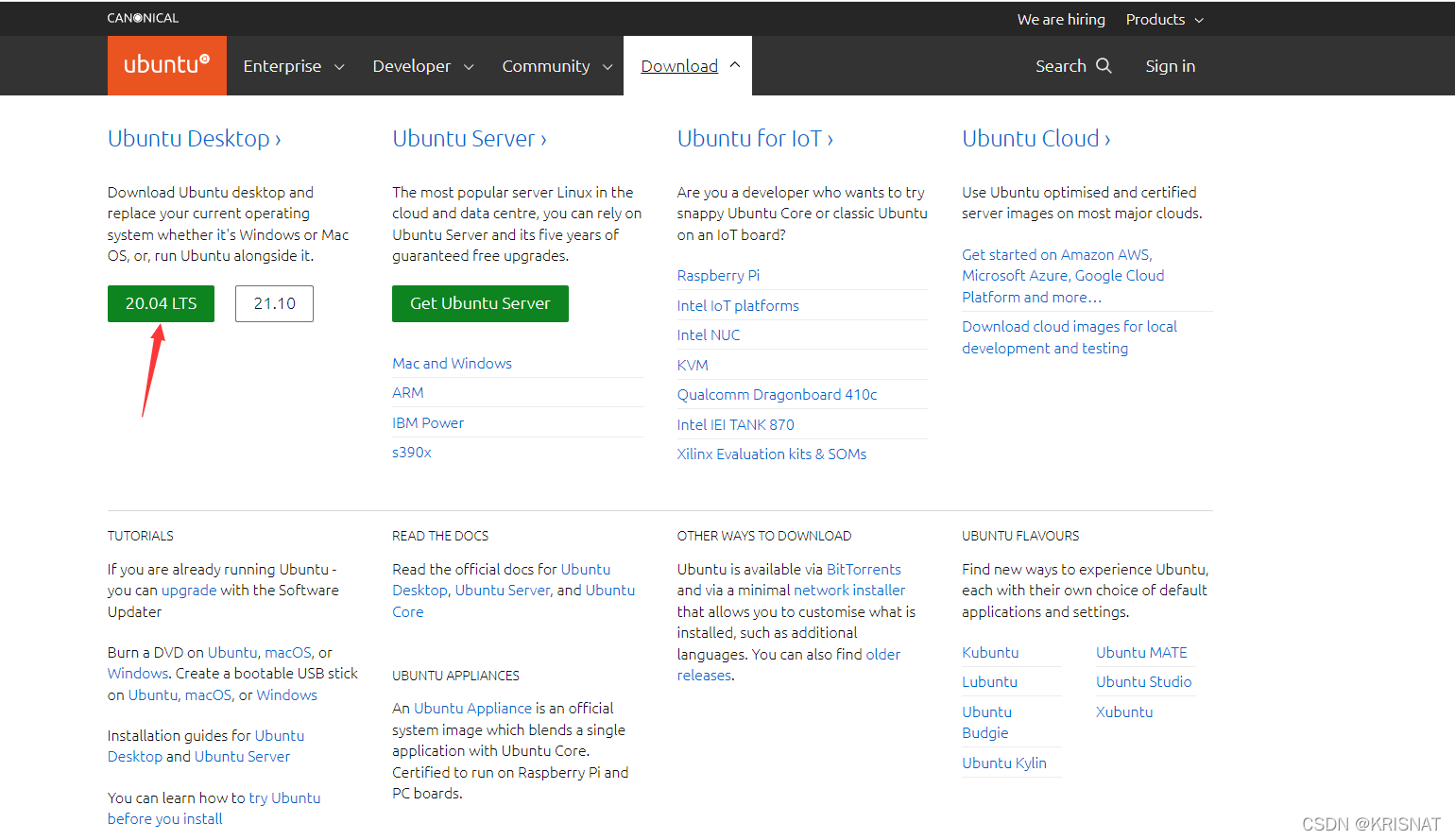Image resolution: width=1455 pixels, height=840 pixels.
Task: Click the BitTorrents link
Action: (864, 569)
